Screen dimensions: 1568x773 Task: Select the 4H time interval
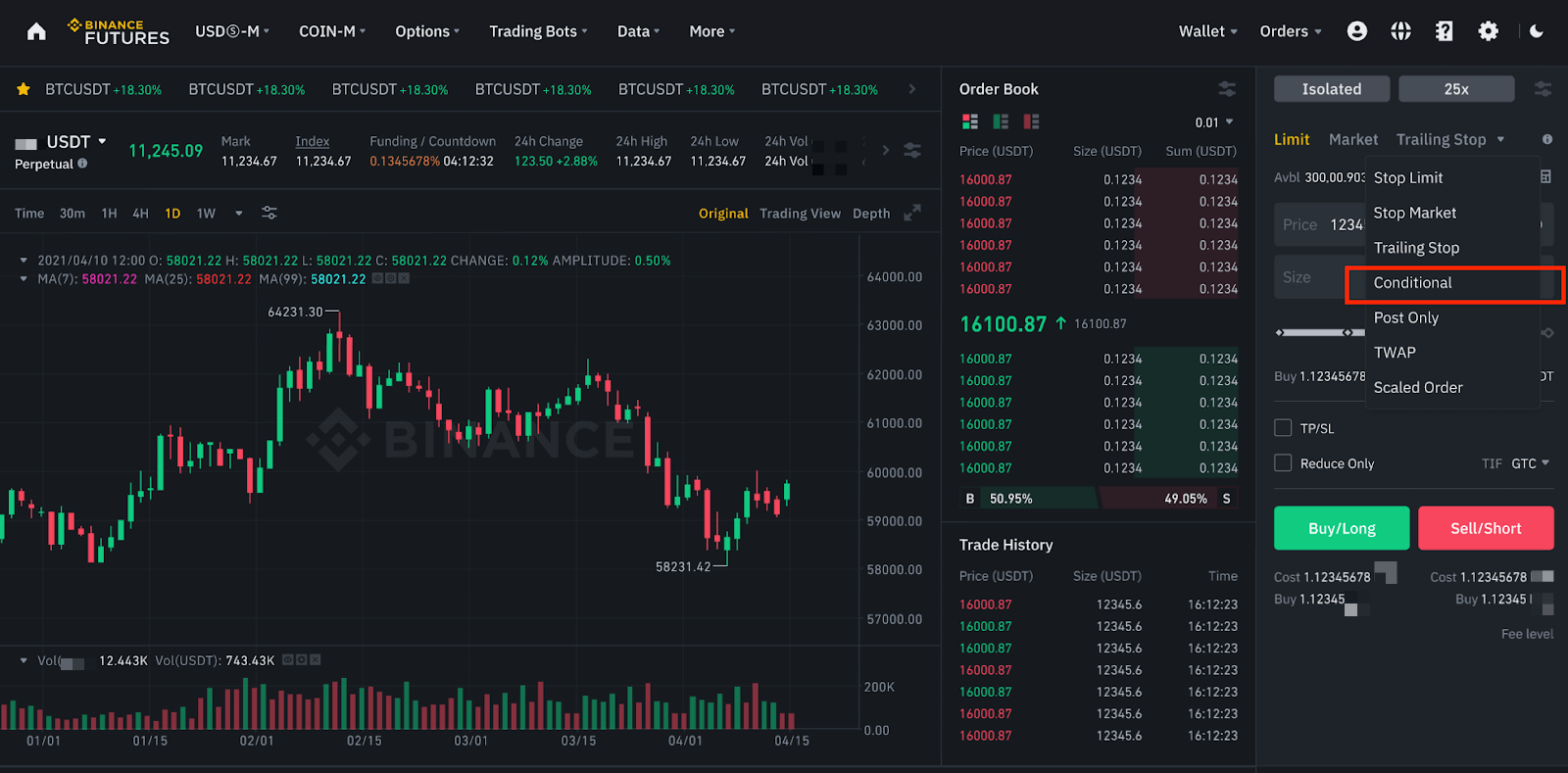[x=140, y=213]
